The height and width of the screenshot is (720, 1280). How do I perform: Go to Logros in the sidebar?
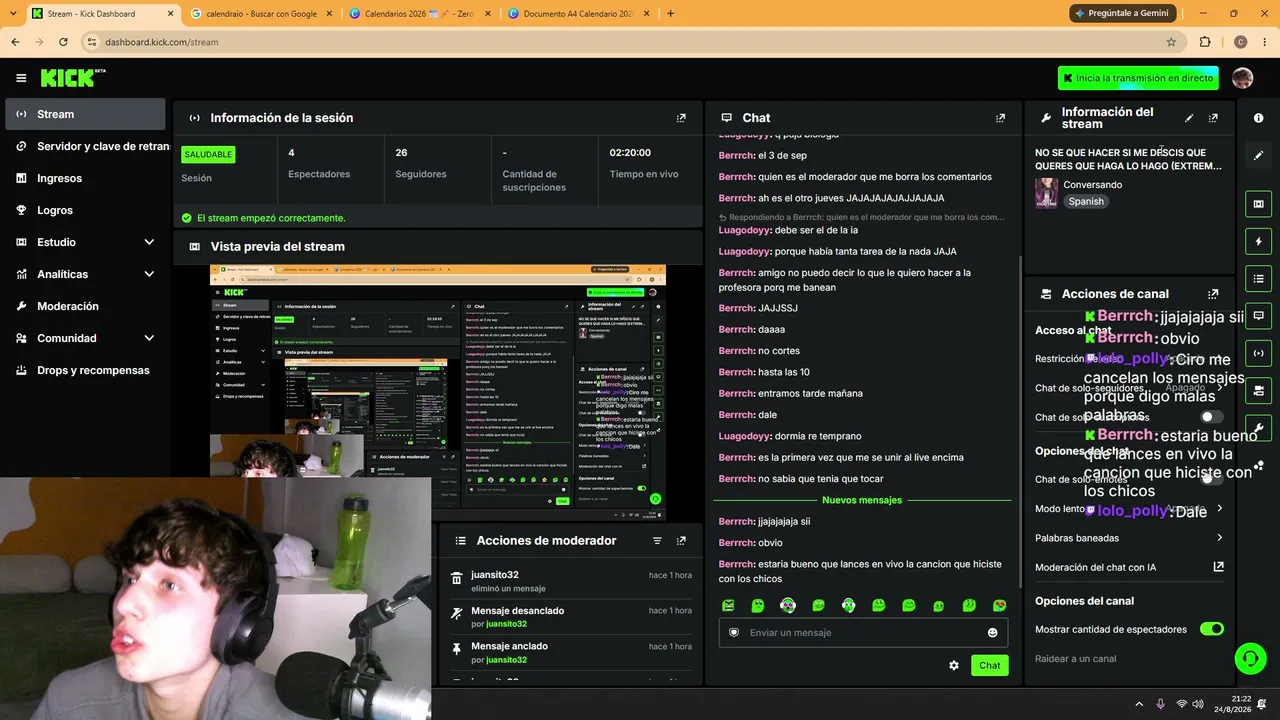pyautogui.click(x=85, y=210)
